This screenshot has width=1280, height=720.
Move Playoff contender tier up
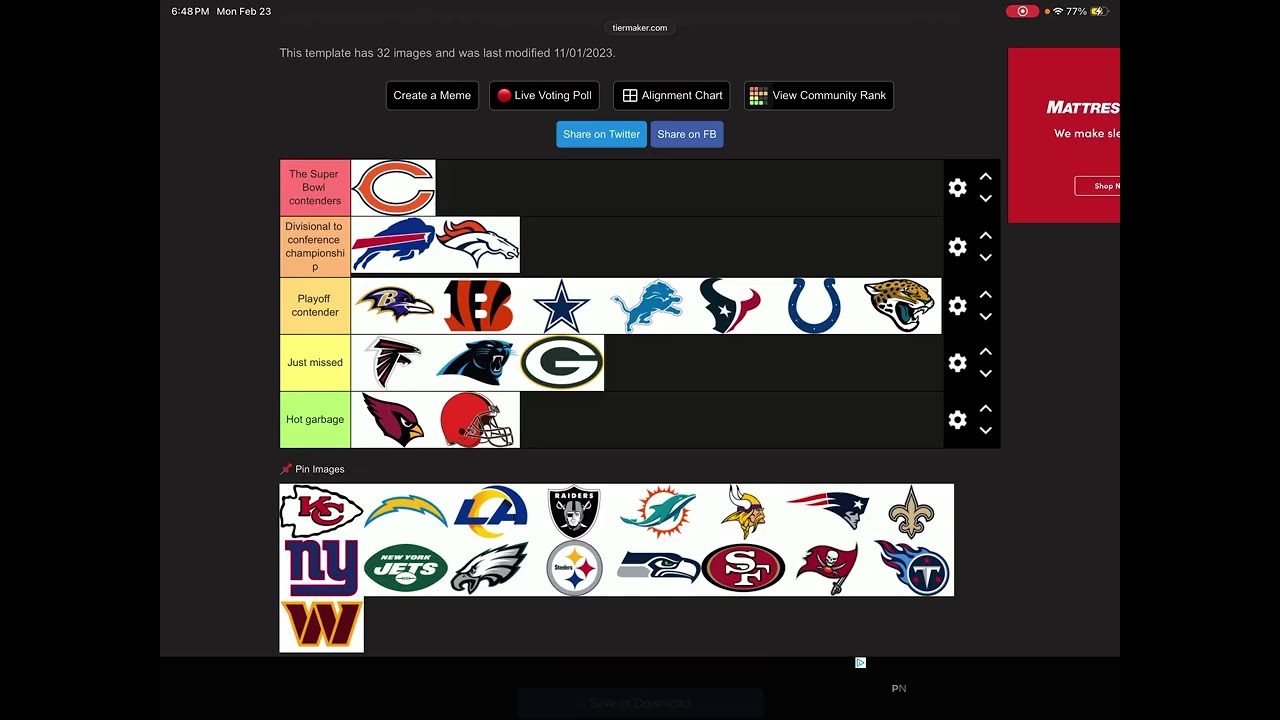(x=985, y=295)
